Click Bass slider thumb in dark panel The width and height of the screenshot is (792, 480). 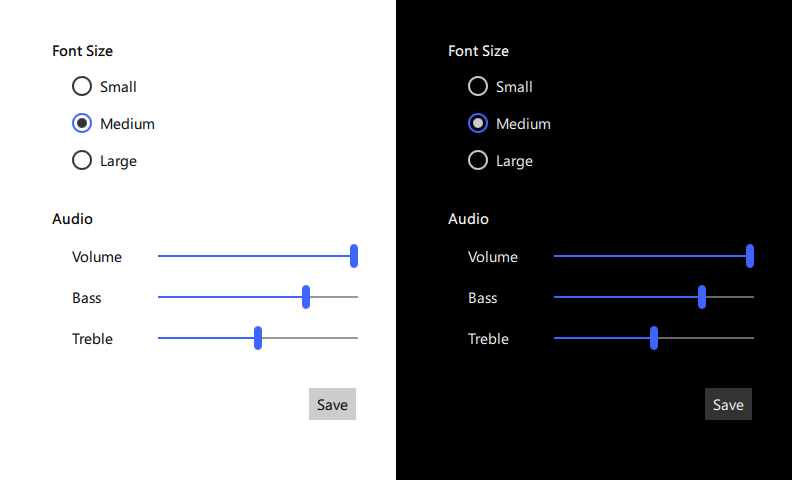point(702,297)
